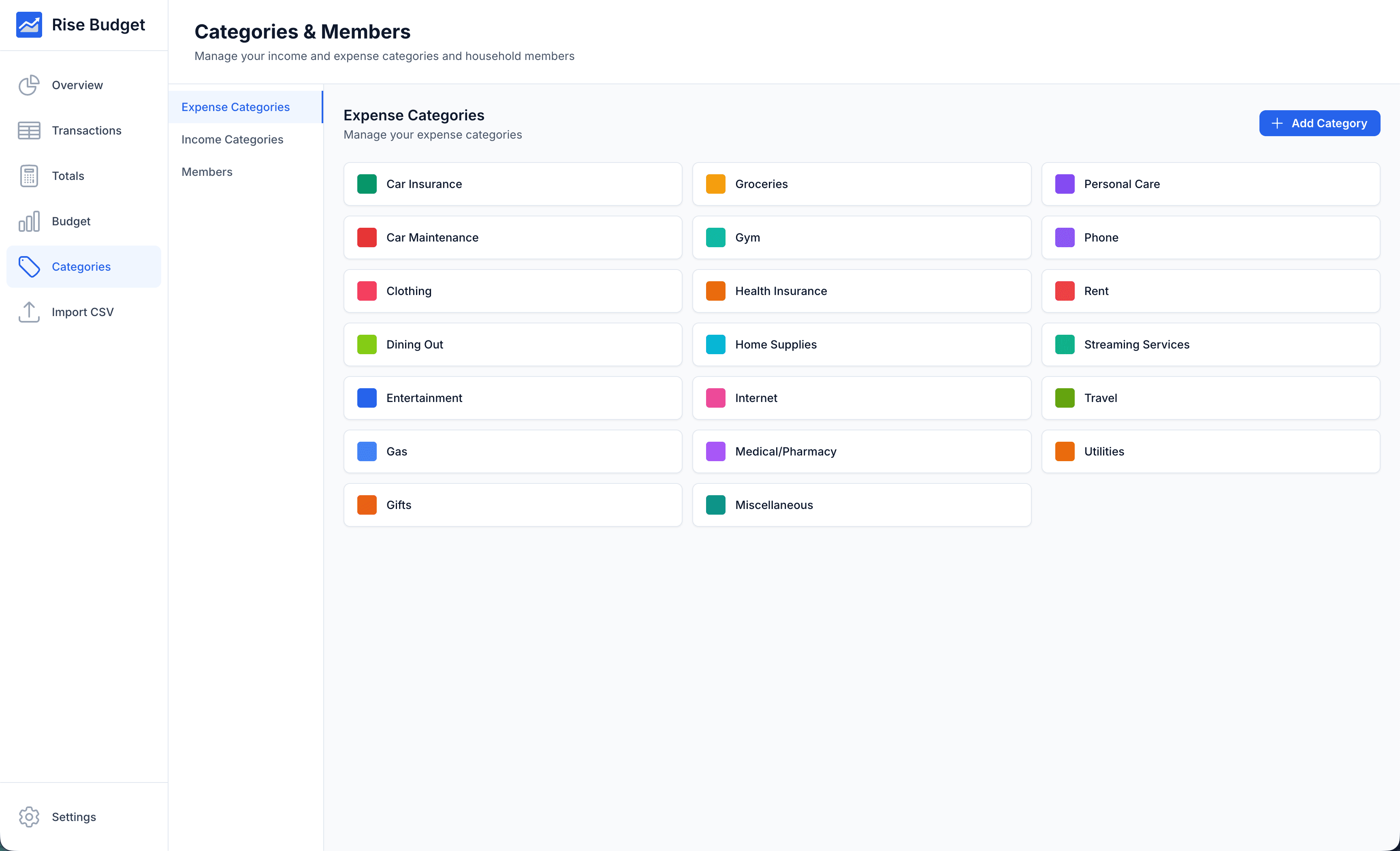Viewport: 1400px width, 851px height.
Task: Click the Totals calculator icon
Action: point(29,175)
